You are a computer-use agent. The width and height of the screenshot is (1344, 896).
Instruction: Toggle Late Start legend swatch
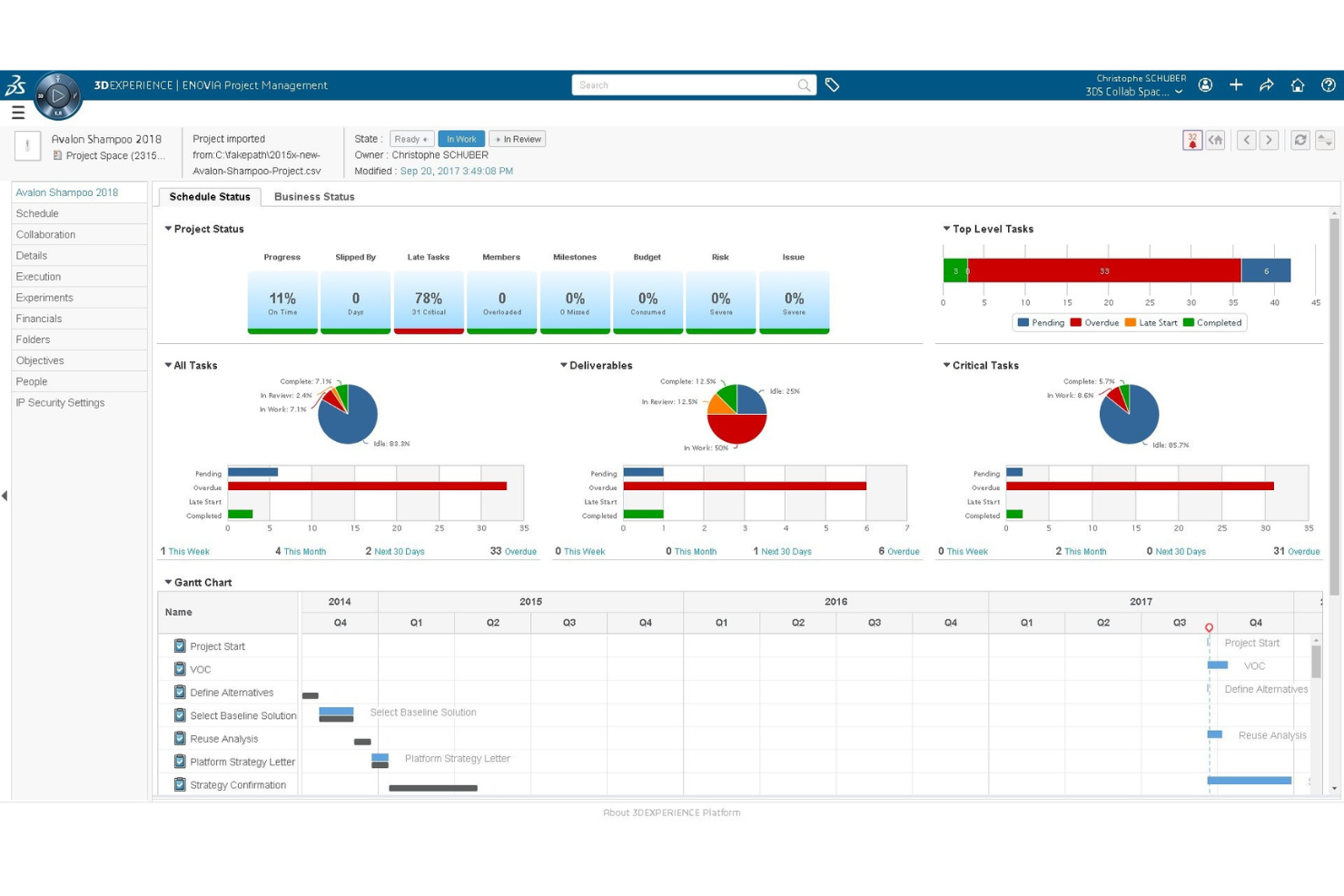coord(1130,322)
